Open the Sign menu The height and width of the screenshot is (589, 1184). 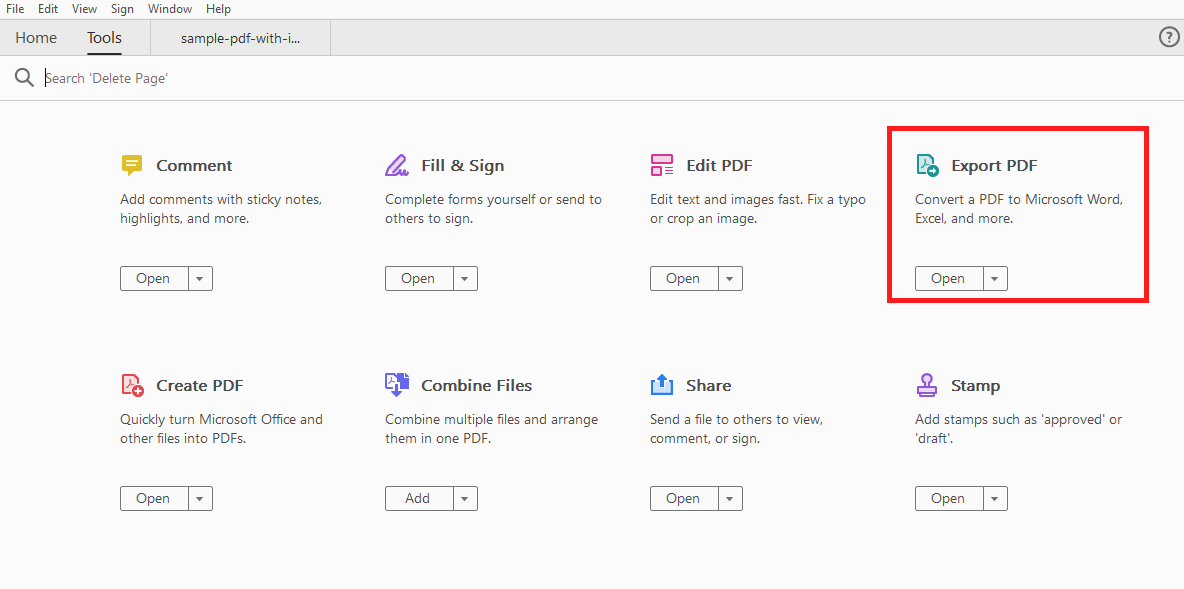tap(122, 8)
